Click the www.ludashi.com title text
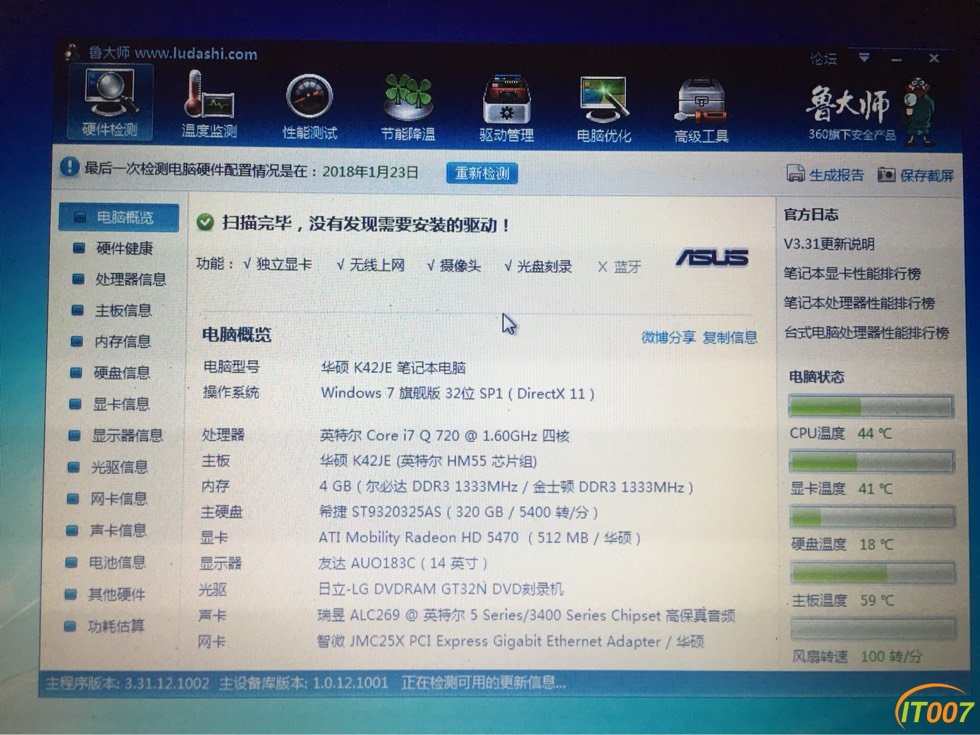The height and width of the screenshot is (735, 980). [196, 54]
